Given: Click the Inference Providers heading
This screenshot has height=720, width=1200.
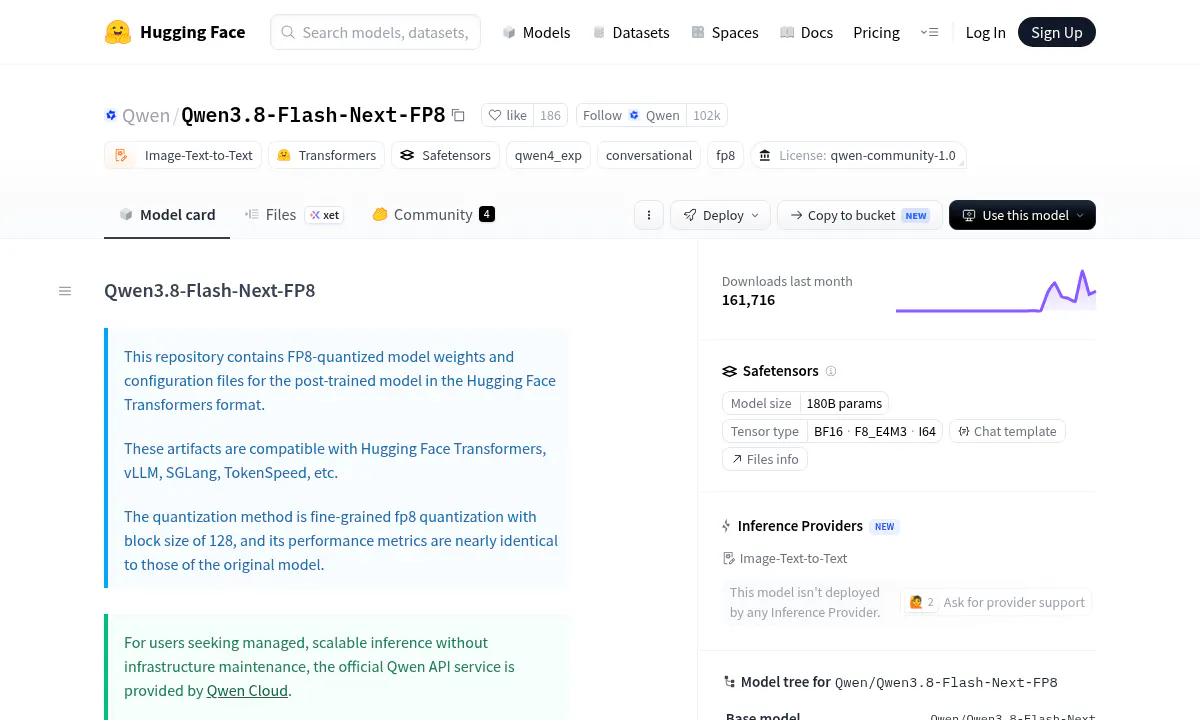Looking at the screenshot, I should (800, 526).
